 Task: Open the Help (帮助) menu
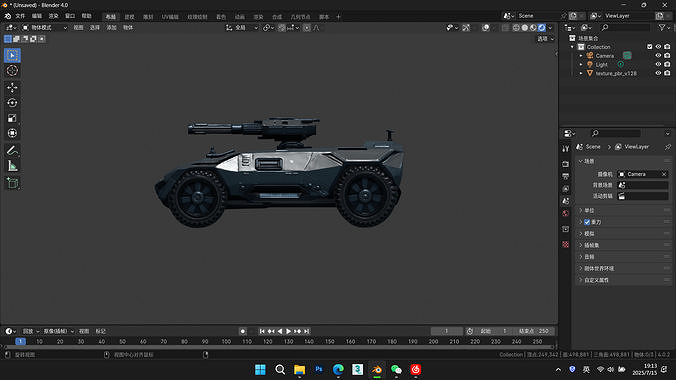point(87,16)
